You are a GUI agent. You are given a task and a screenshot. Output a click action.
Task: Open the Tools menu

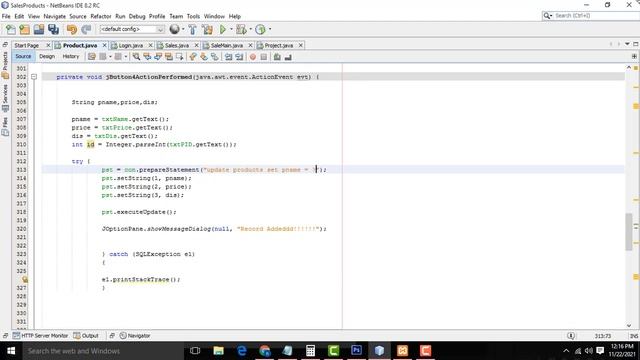coord(193,16)
